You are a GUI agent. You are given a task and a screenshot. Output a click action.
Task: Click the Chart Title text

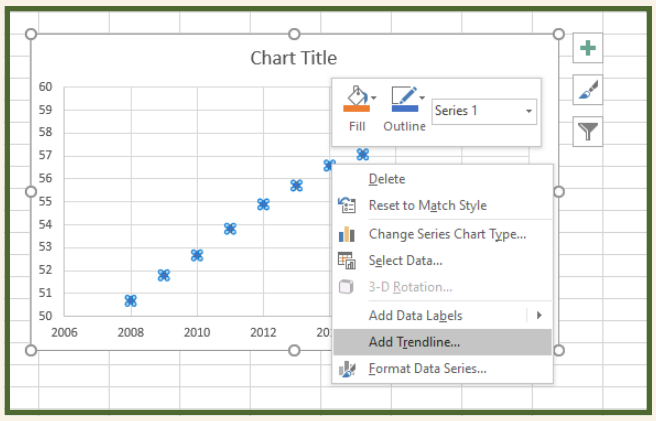click(x=293, y=58)
